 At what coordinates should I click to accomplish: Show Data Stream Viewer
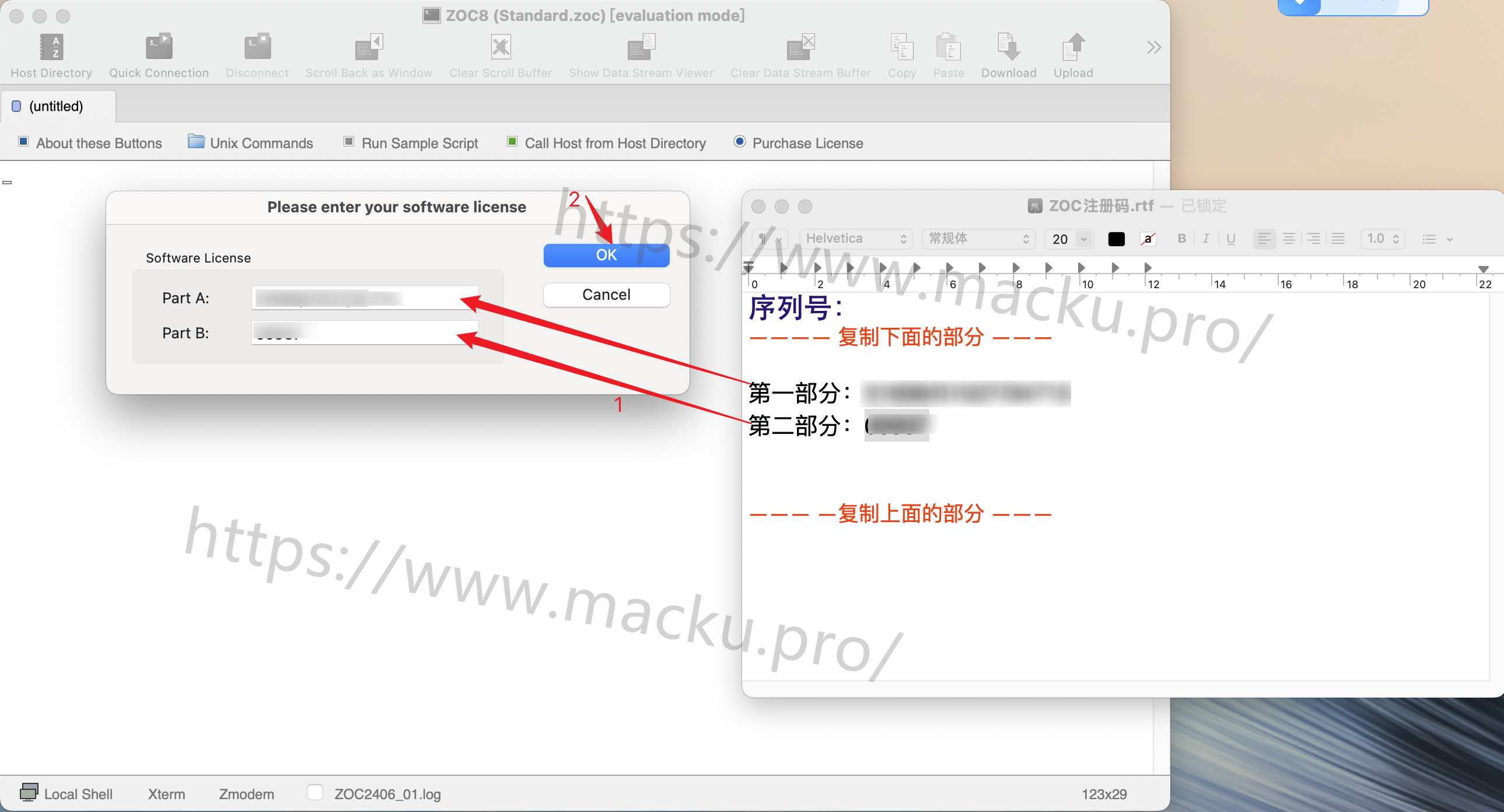pos(641,56)
